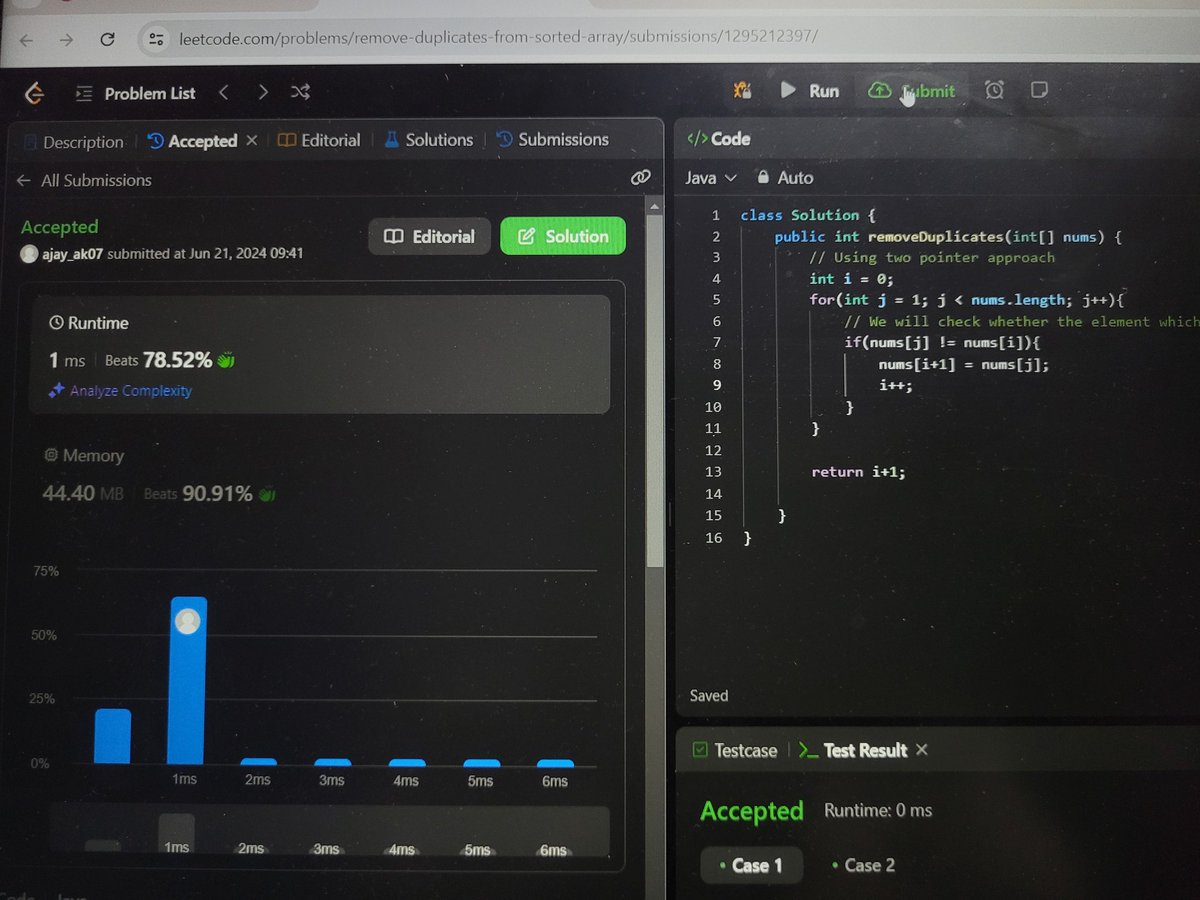
Task: Select the Runtime card
Action: click(320, 354)
